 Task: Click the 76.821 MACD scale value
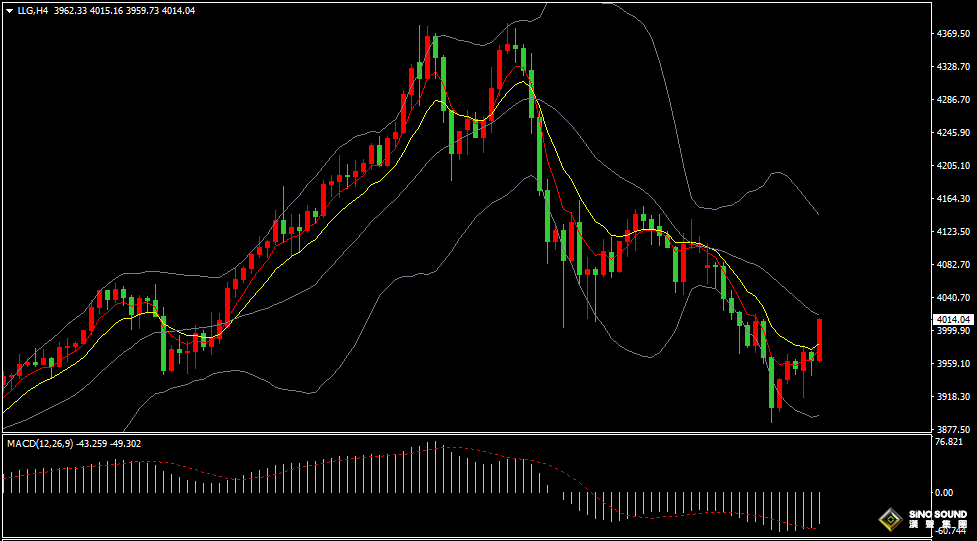point(948,442)
